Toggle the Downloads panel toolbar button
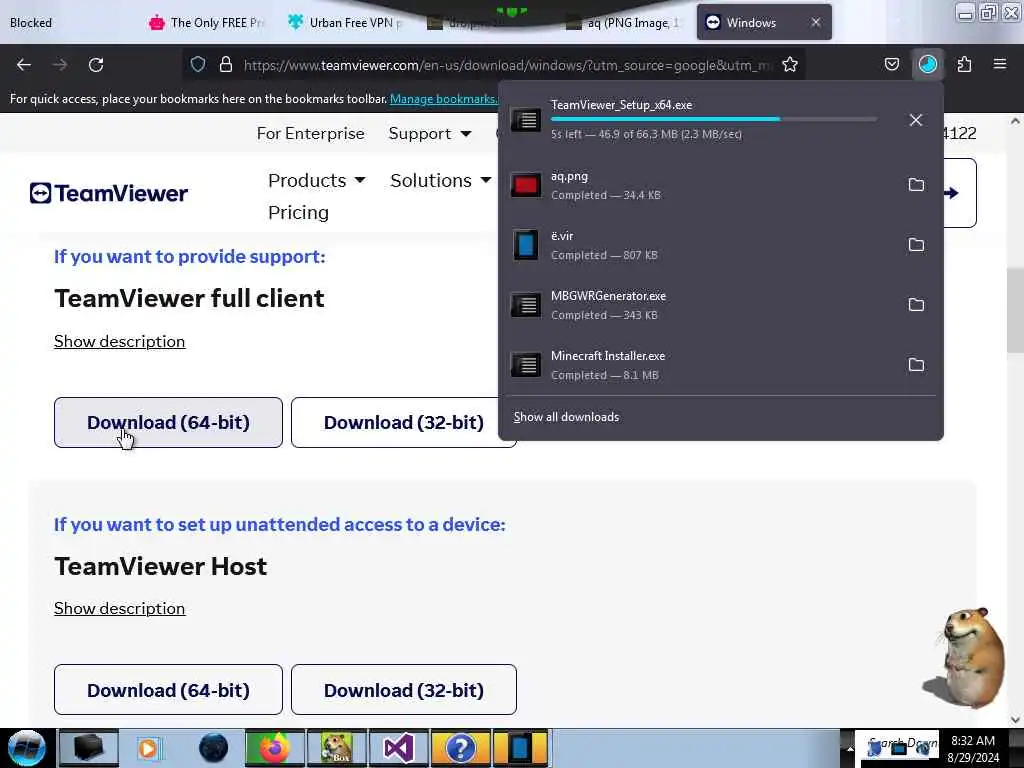The height and width of the screenshot is (768, 1024). point(927,64)
